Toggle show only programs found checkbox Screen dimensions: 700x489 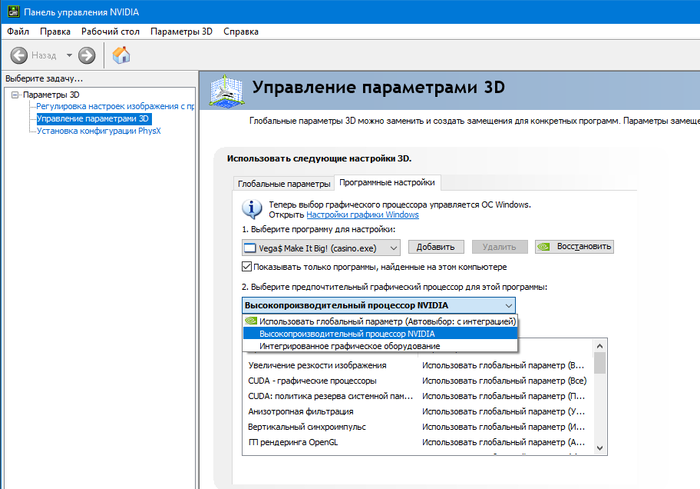pos(247,267)
